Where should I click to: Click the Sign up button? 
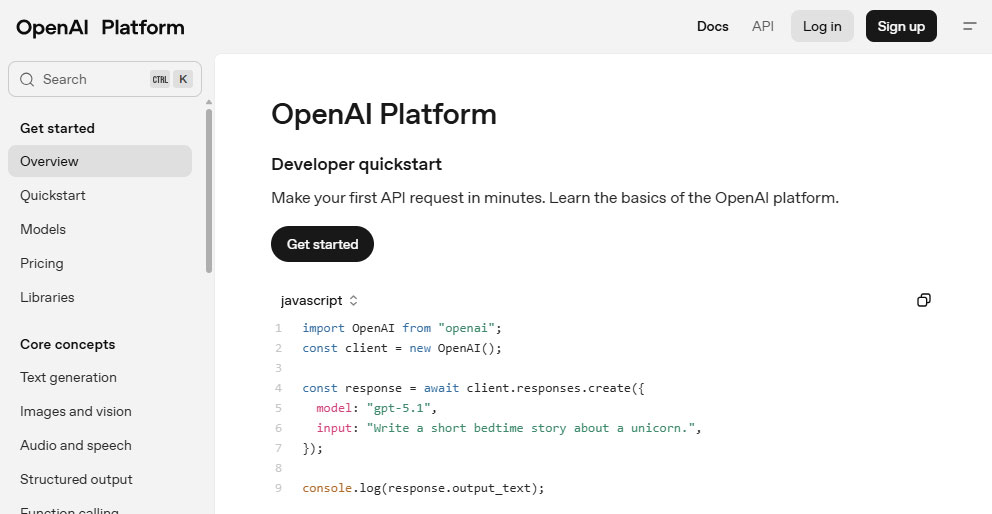(901, 27)
